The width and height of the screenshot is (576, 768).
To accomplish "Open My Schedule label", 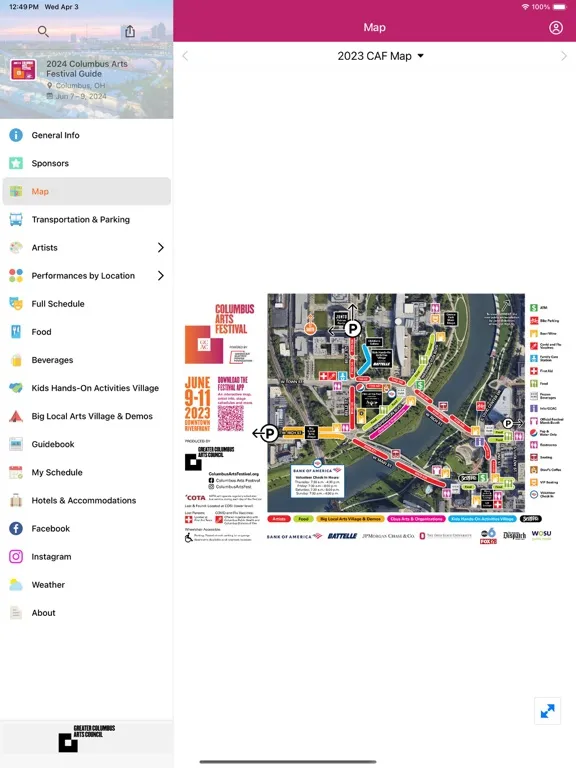I will [x=57, y=472].
